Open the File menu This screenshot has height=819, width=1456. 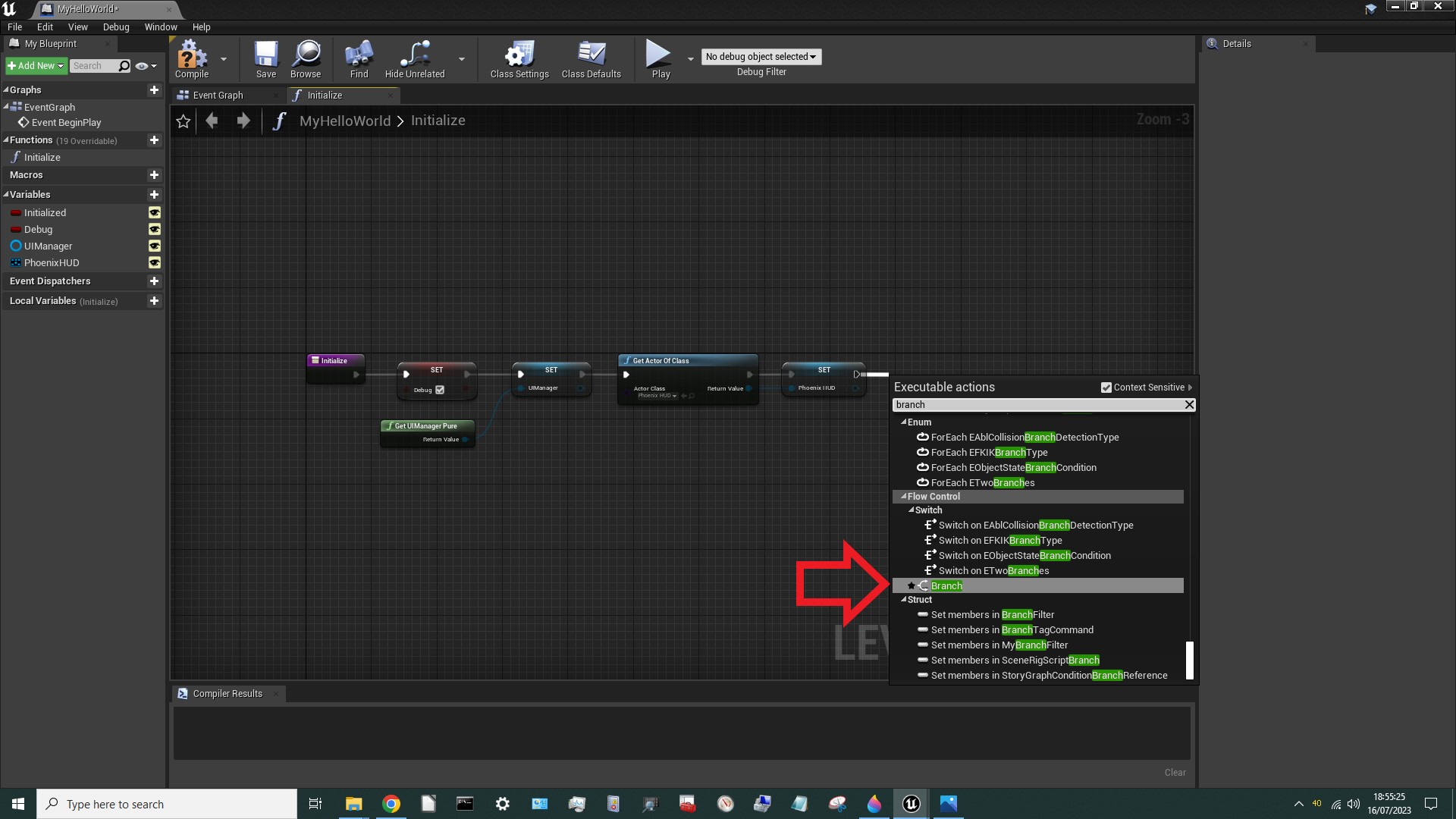coord(14,27)
